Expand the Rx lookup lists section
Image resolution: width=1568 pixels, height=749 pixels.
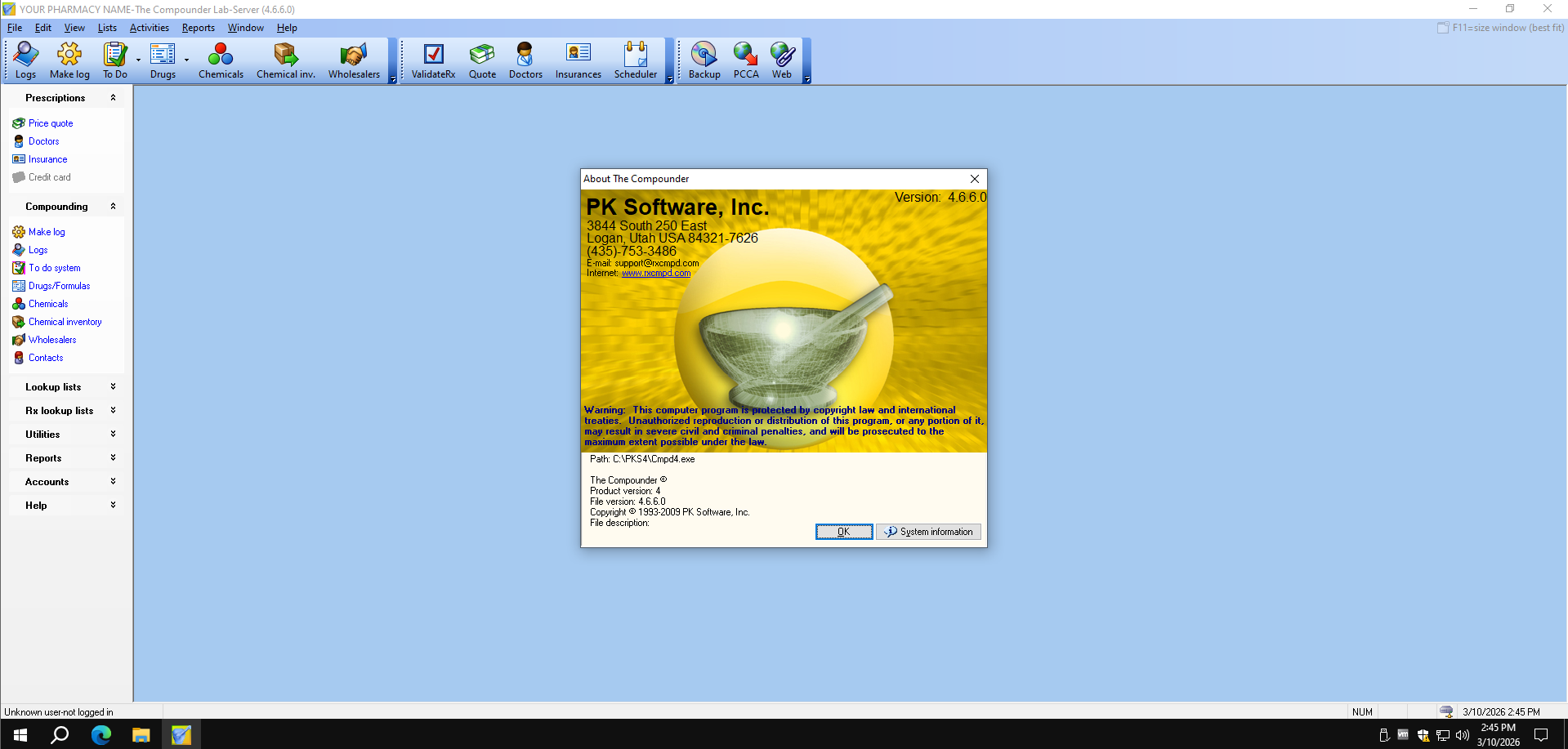[113, 411]
